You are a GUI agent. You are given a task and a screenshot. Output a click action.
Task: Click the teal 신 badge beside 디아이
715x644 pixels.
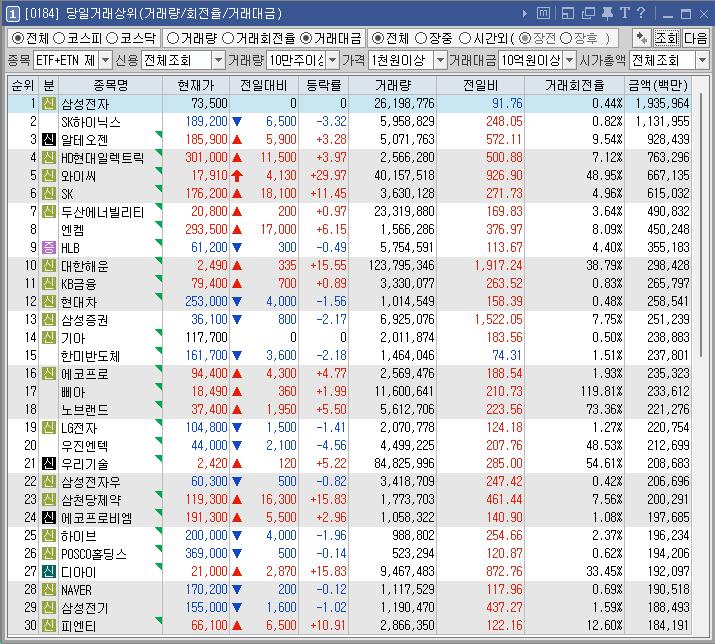click(x=49, y=571)
